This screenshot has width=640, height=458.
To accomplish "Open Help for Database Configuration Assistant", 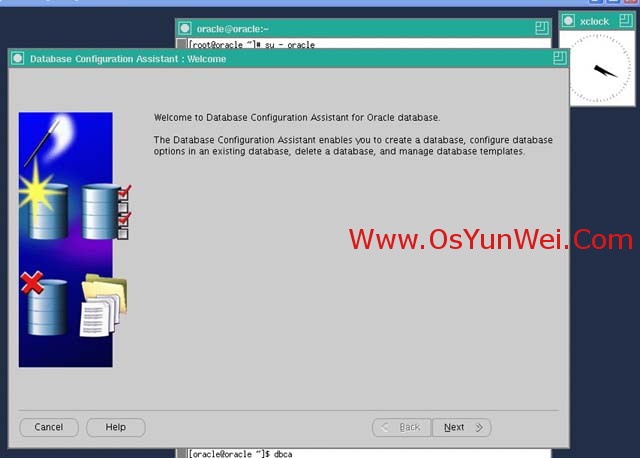I will tap(116, 427).
